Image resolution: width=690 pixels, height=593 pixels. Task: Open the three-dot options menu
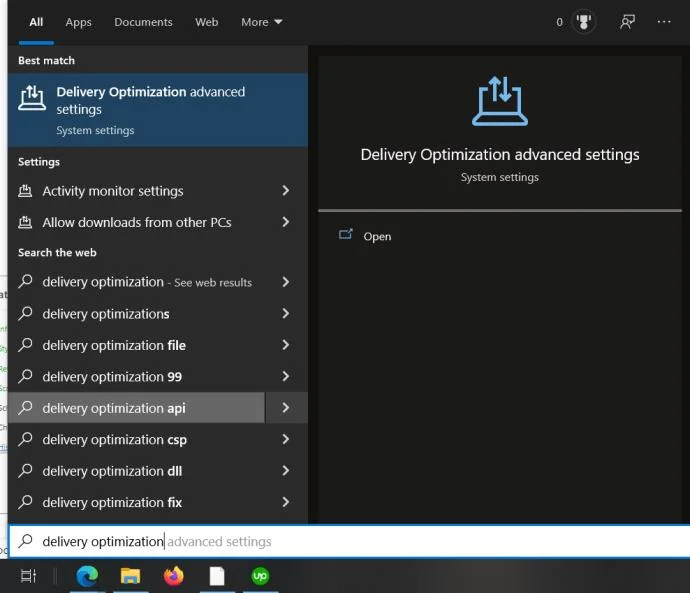point(664,22)
